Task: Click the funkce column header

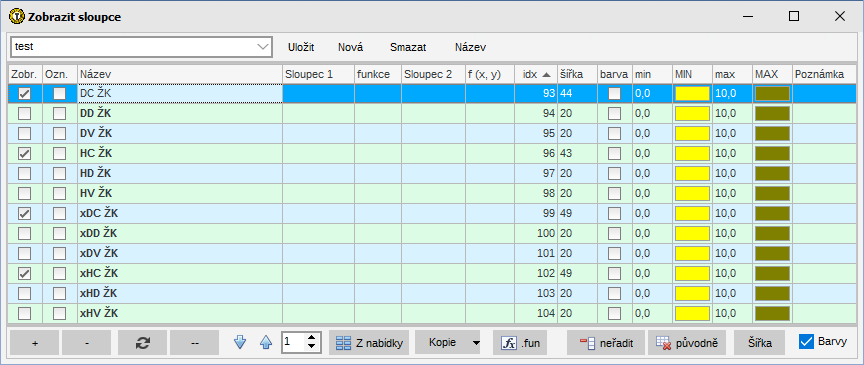Action: pos(377,74)
